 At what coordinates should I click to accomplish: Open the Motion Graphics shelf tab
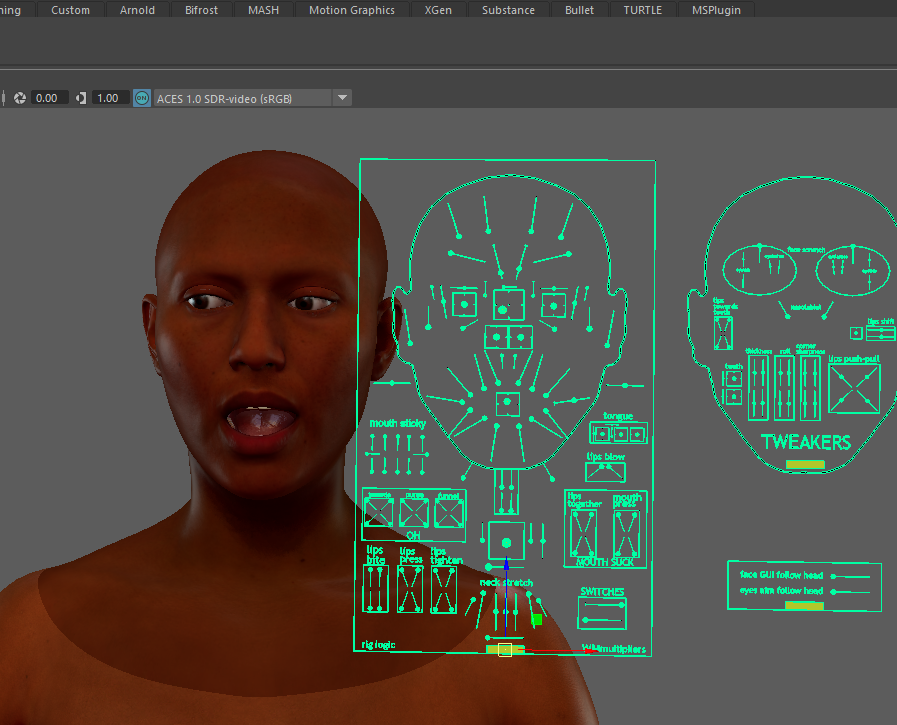click(x=352, y=10)
